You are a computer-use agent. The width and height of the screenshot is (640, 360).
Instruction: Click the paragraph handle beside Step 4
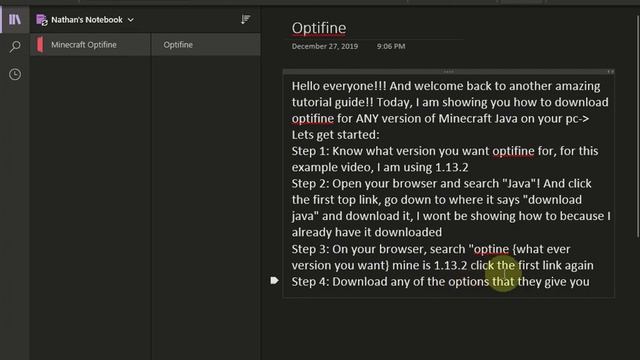point(274,280)
